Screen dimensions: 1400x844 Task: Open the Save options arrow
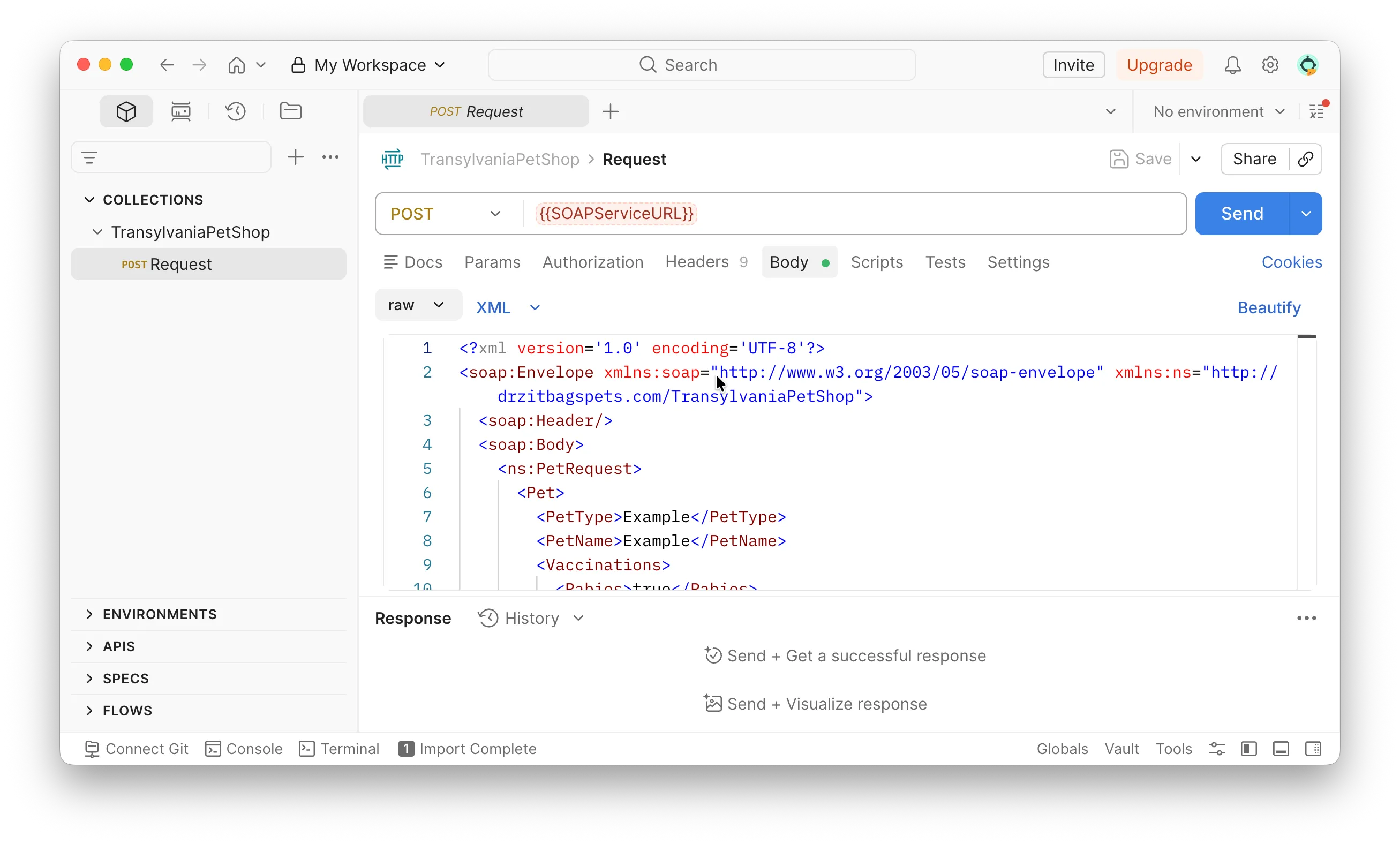(1195, 159)
